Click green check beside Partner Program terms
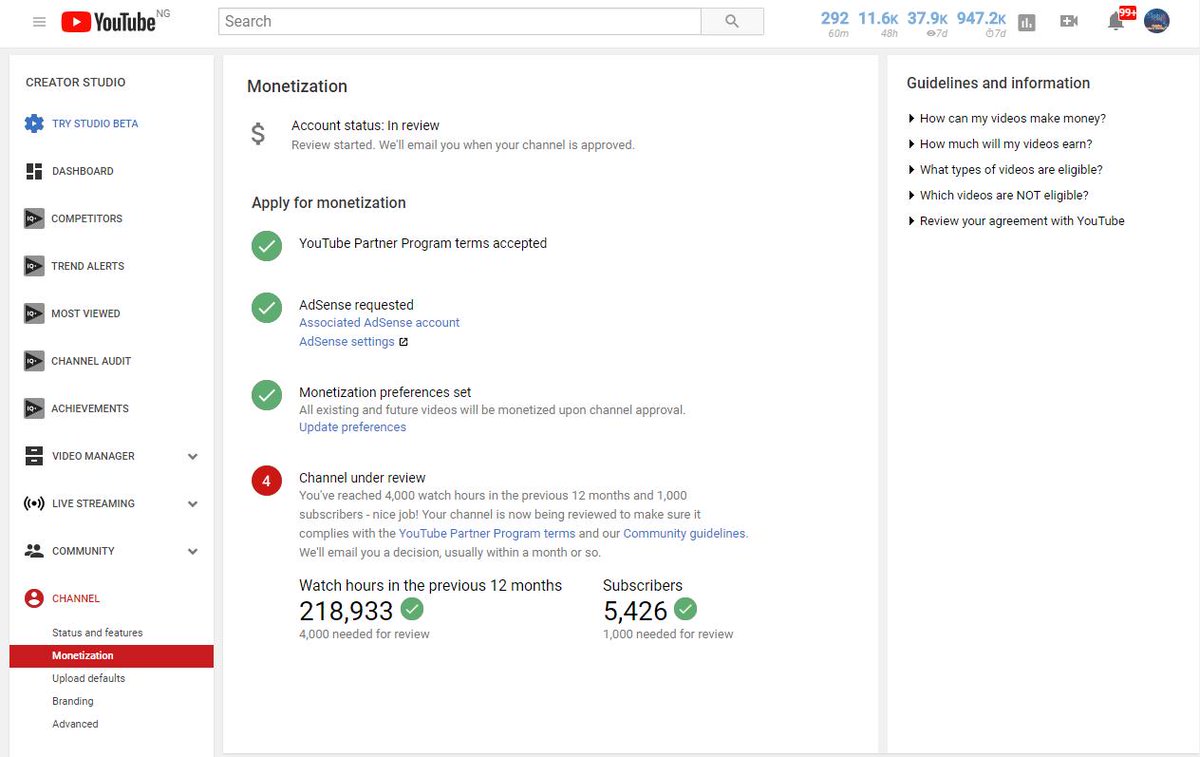 pyautogui.click(x=266, y=245)
